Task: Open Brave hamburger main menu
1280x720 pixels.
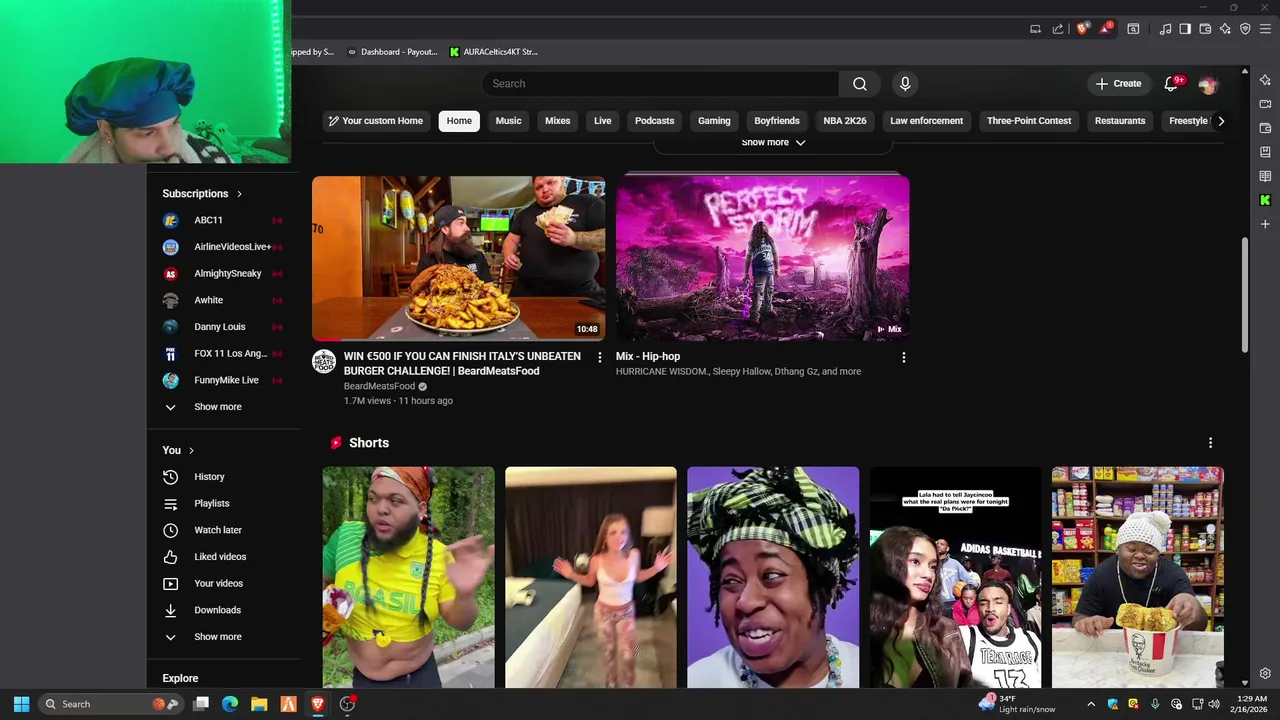Action: (x=1265, y=29)
